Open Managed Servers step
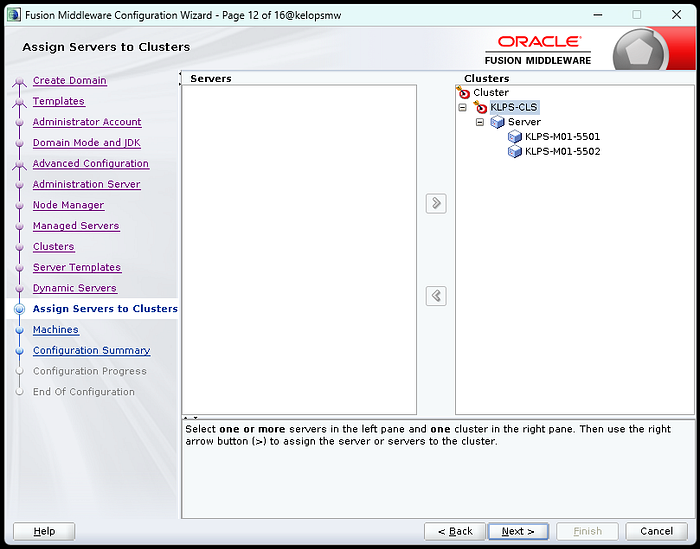Screen dimensions: 700x549 click(x=76, y=226)
